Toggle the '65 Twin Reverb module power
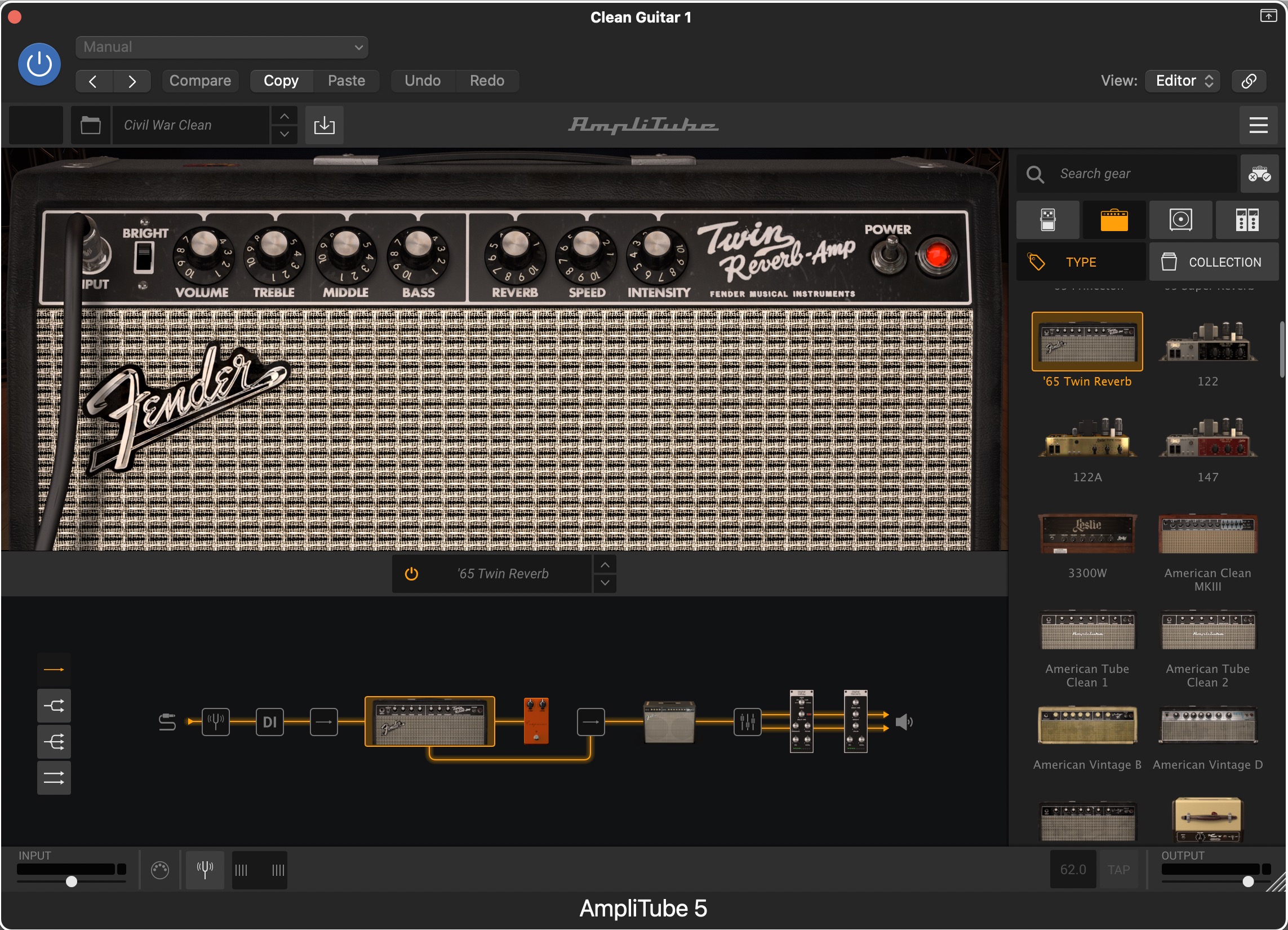The height and width of the screenshot is (930, 1288). point(411,574)
